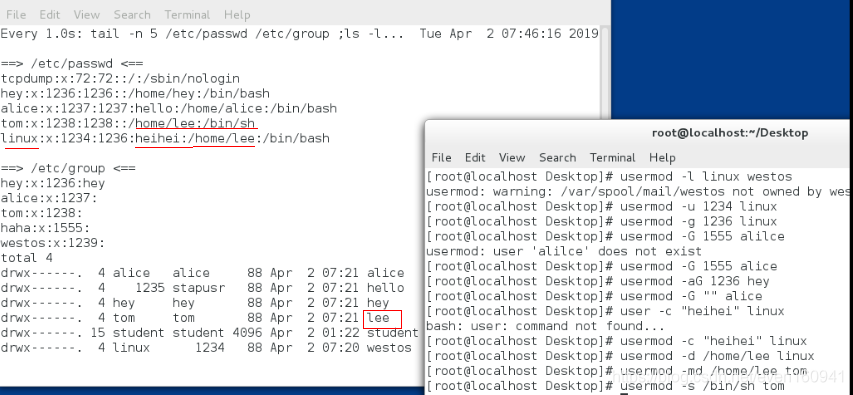Click the 'usermod -u 1234 linux' command line
The height and width of the screenshot is (395, 853).
(602, 206)
